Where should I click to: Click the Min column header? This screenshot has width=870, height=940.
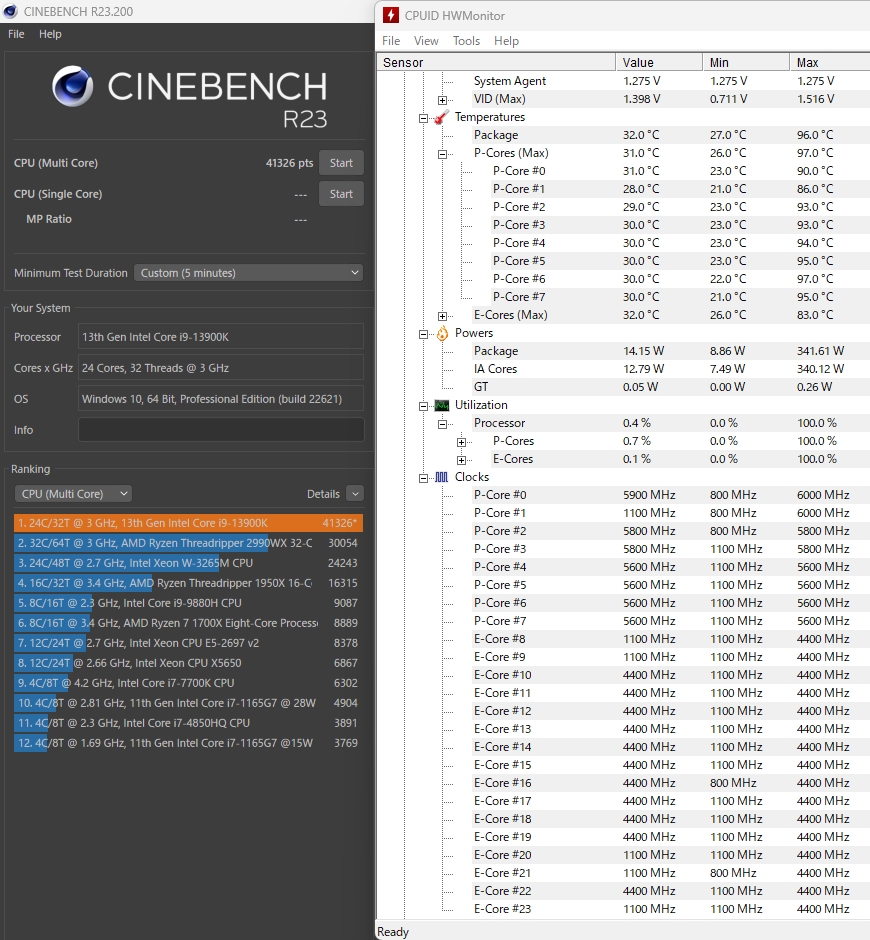746,62
